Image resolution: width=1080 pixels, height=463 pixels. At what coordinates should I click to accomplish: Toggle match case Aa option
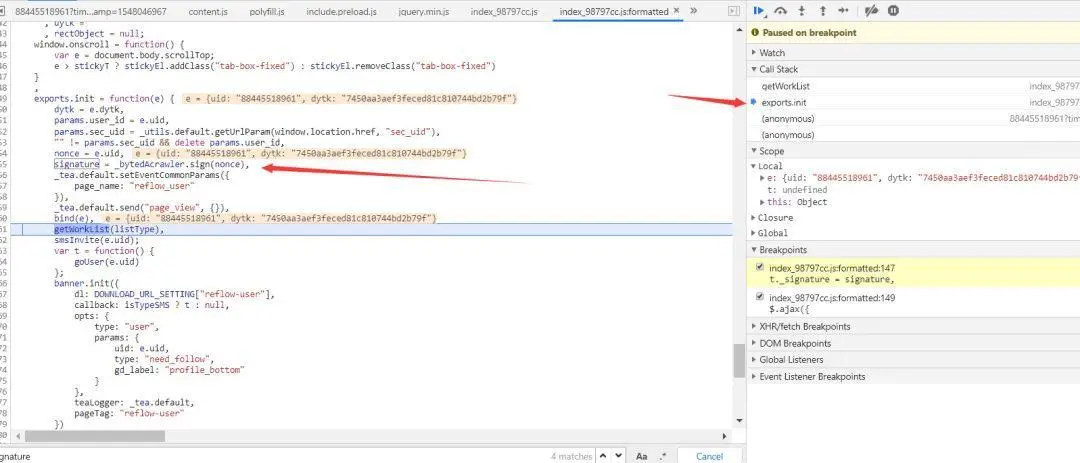pyautogui.click(x=641, y=456)
